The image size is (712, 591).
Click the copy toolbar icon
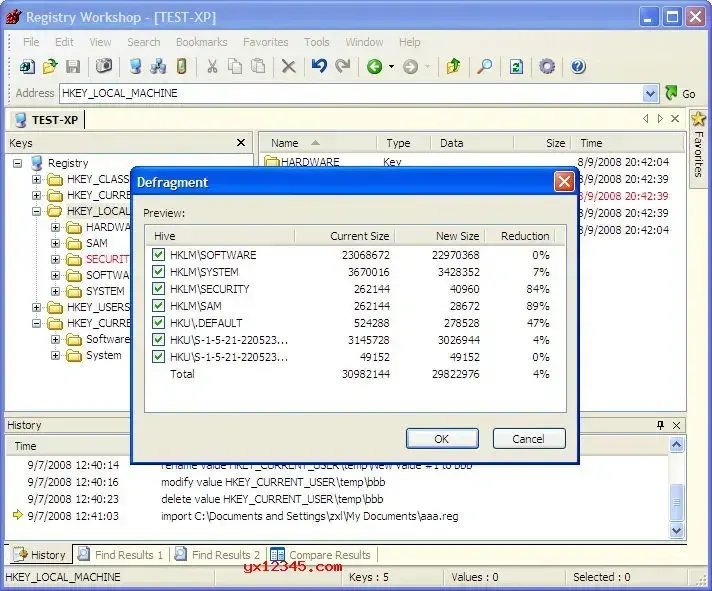(235, 67)
